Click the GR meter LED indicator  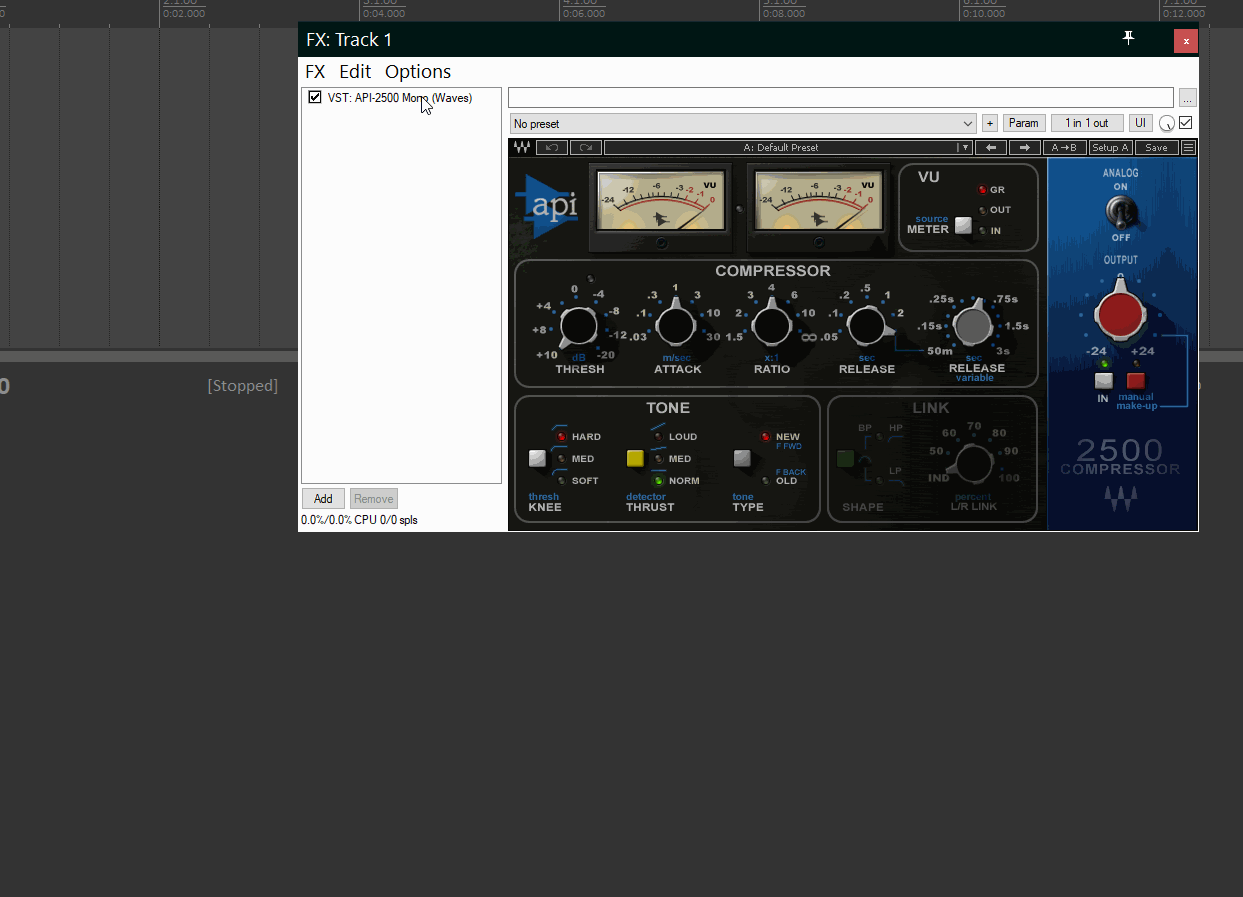click(982, 189)
